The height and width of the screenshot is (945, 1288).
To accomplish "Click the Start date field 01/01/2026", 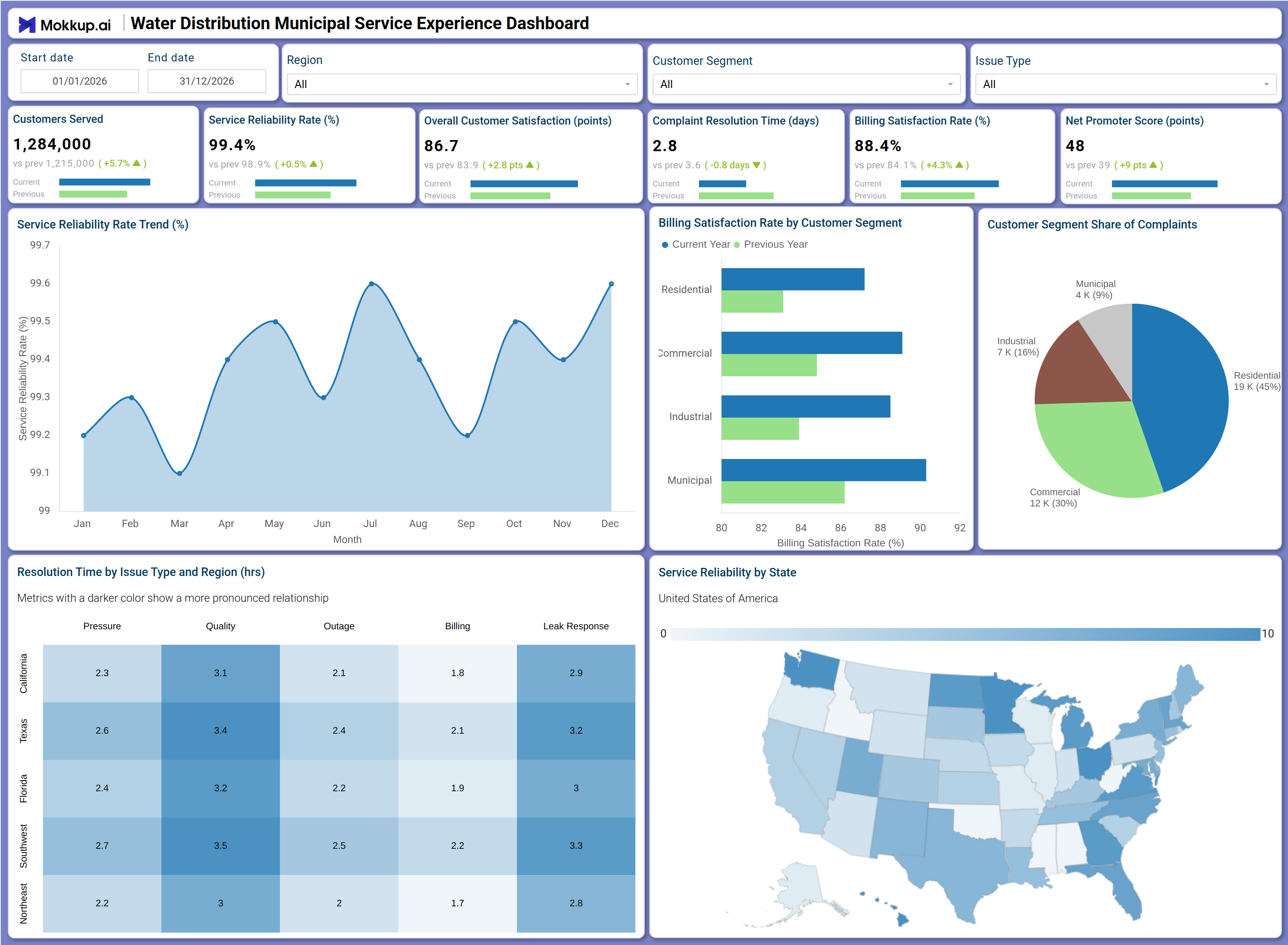I will (x=79, y=81).
